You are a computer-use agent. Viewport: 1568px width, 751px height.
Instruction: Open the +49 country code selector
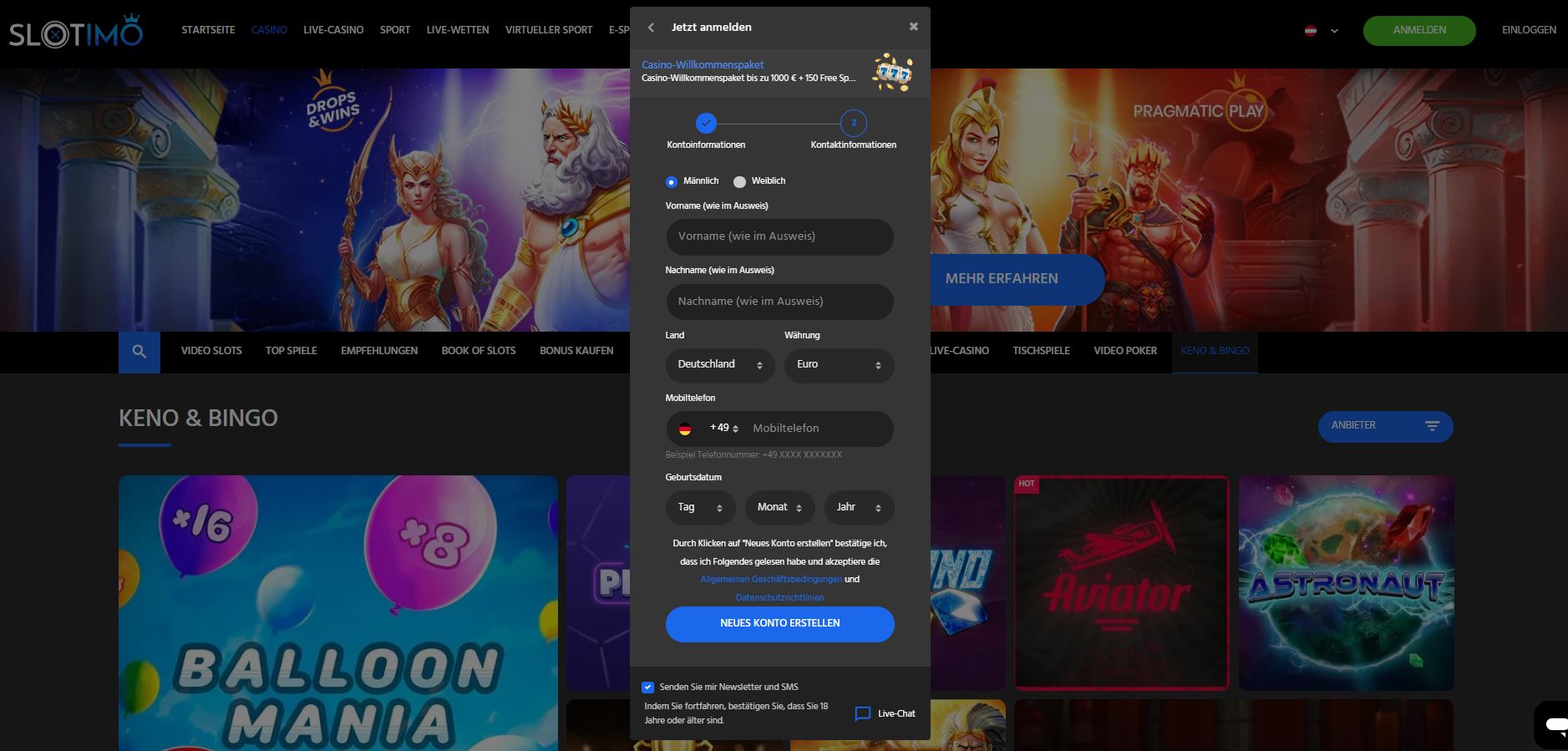coord(723,428)
